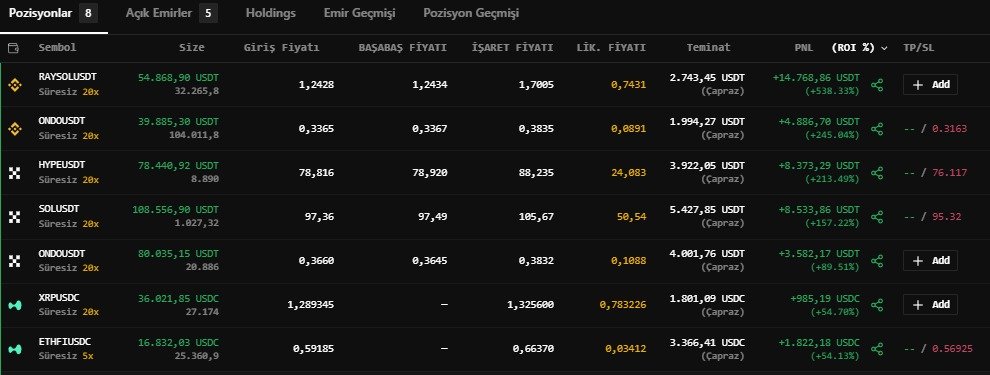This screenshot has width=990, height=375.
Task: Select the SOLUSDT symbol name
Action: 59,208
